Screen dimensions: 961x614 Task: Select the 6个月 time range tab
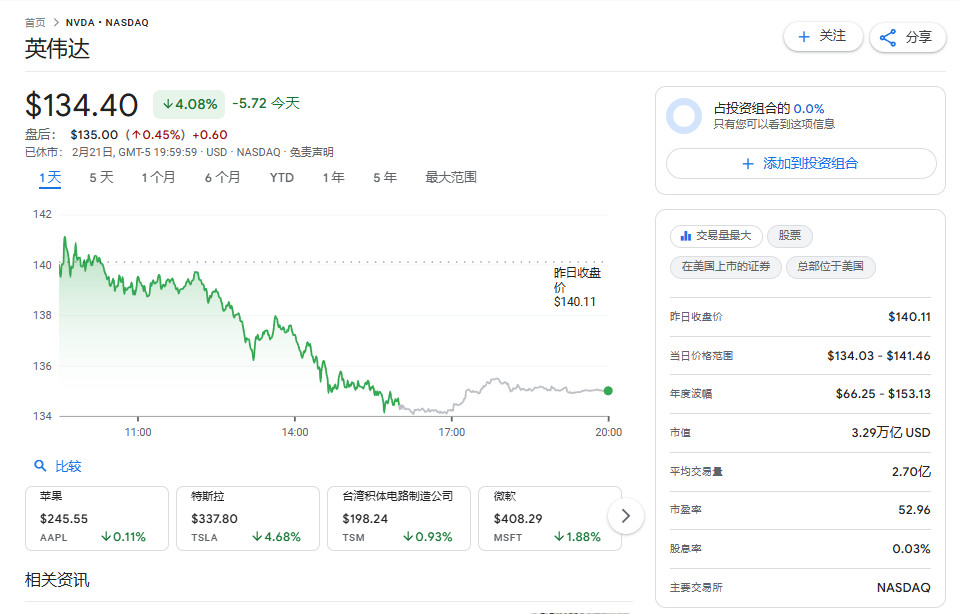point(222,178)
